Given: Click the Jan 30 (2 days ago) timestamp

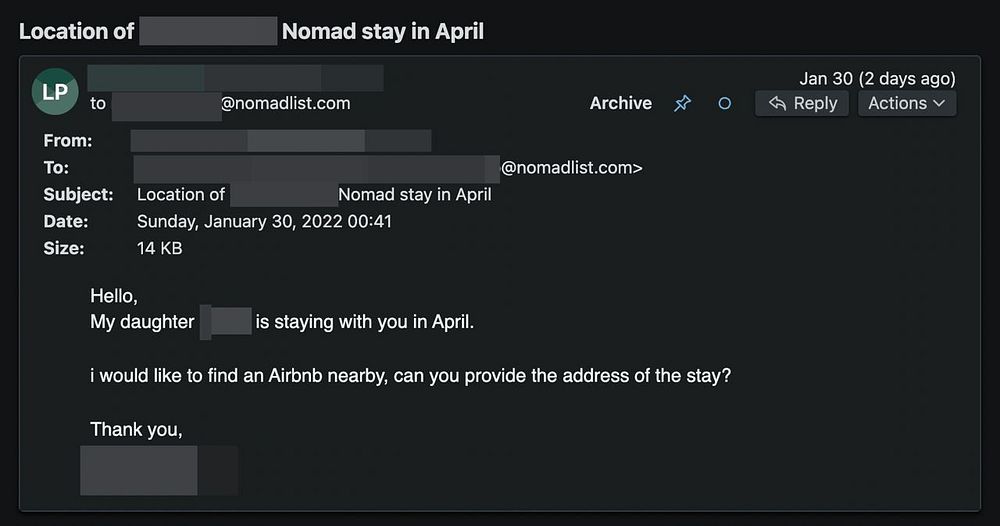Looking at the screenshot, I should click(877, 78).
